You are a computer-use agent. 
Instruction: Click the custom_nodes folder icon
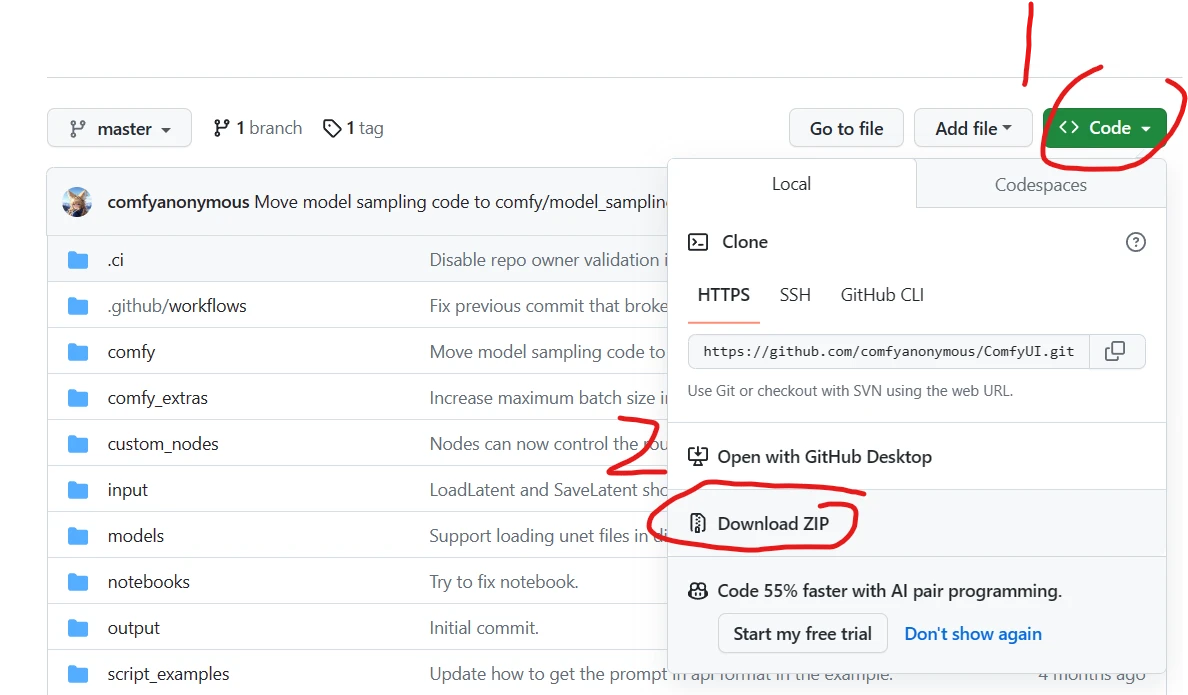click(x=78, y=444)
